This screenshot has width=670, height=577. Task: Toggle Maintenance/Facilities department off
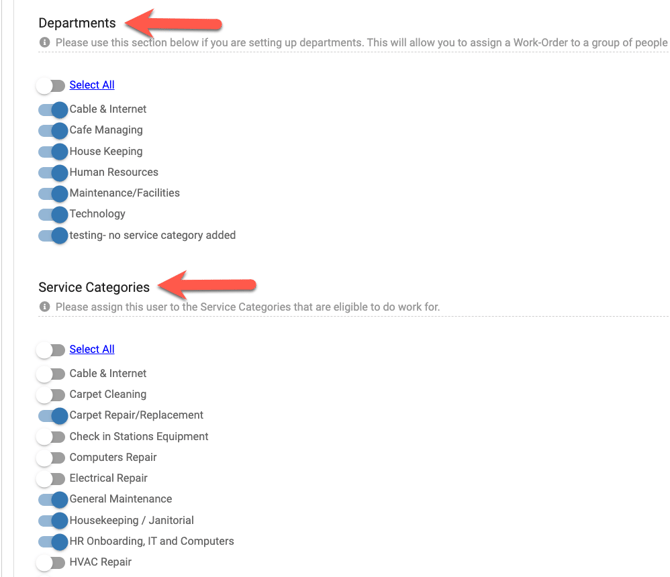click(53, 194)
